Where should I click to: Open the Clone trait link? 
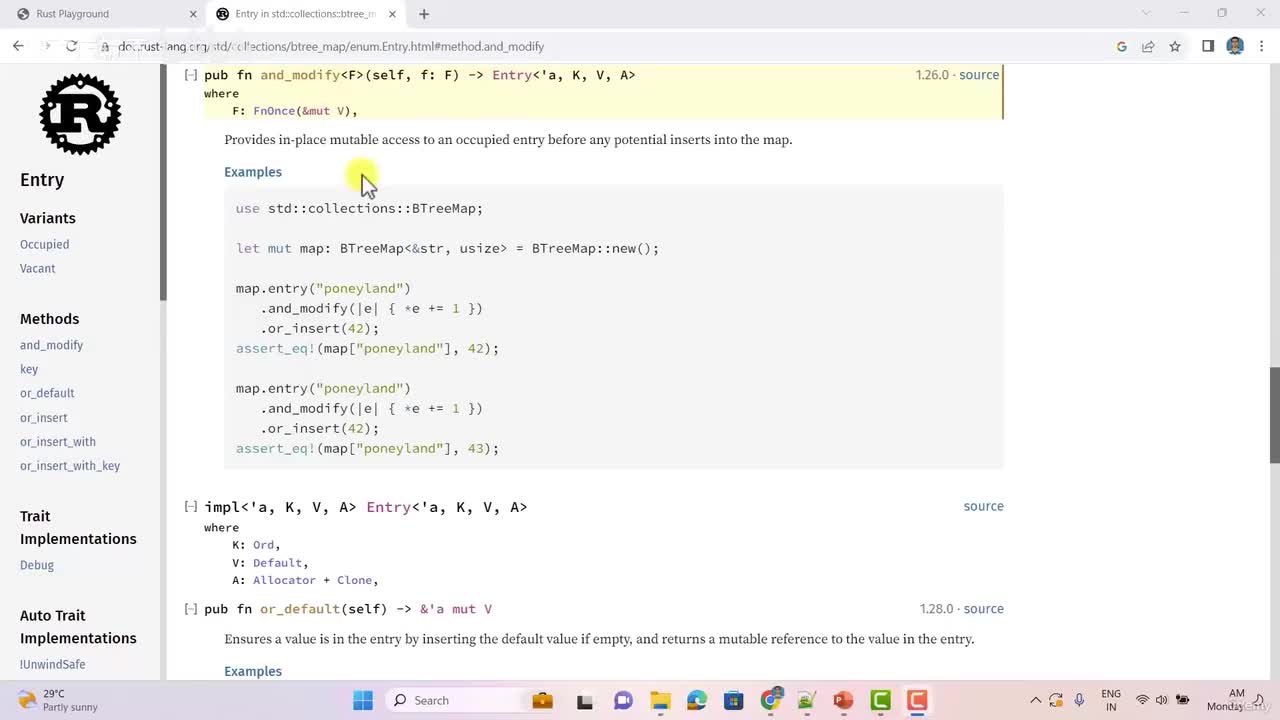tap(354, 580)
